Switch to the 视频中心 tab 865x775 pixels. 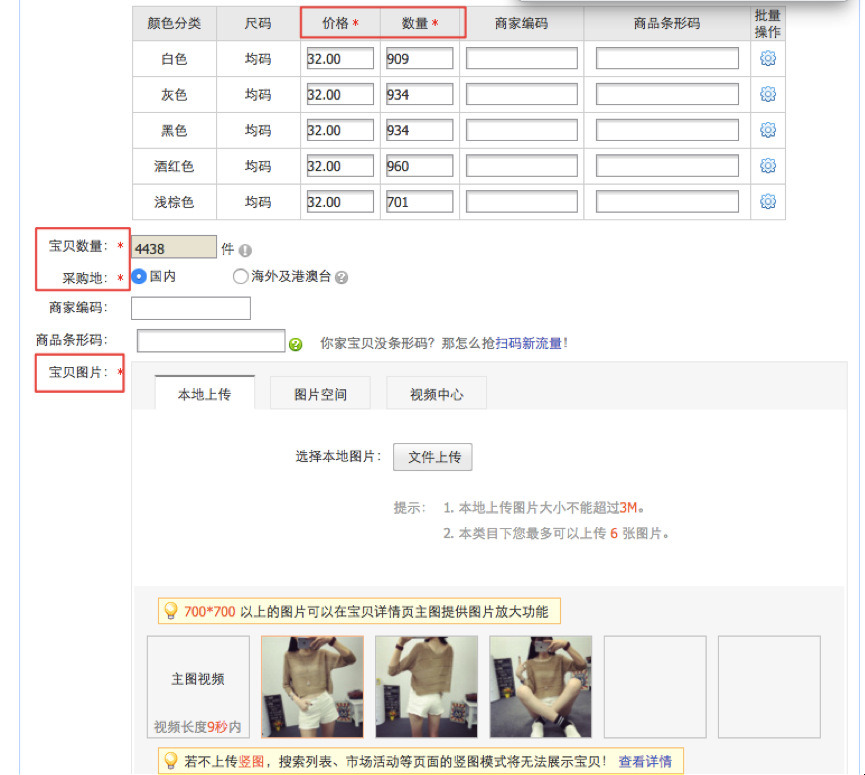tap(436, 394)
